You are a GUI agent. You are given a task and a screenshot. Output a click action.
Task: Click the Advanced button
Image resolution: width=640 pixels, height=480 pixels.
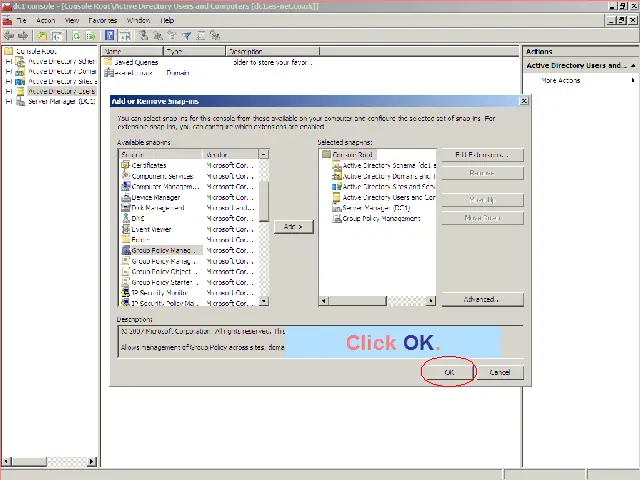coord(482,299)
